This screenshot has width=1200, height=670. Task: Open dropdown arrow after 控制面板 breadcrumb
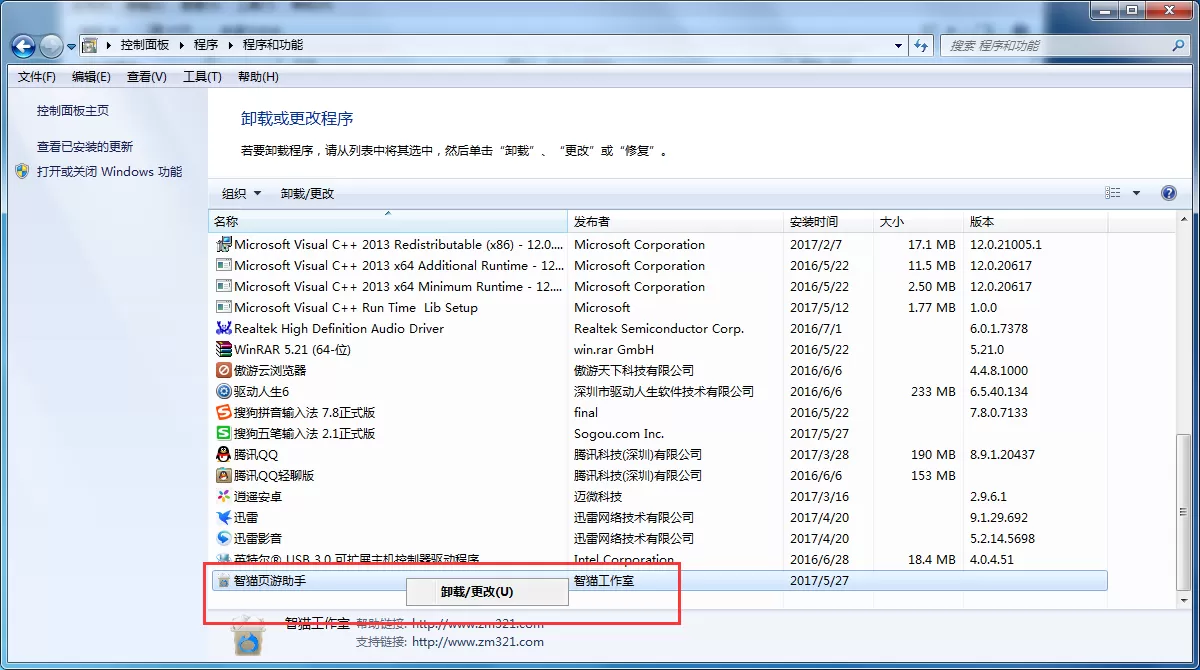(x=180, y=45)
